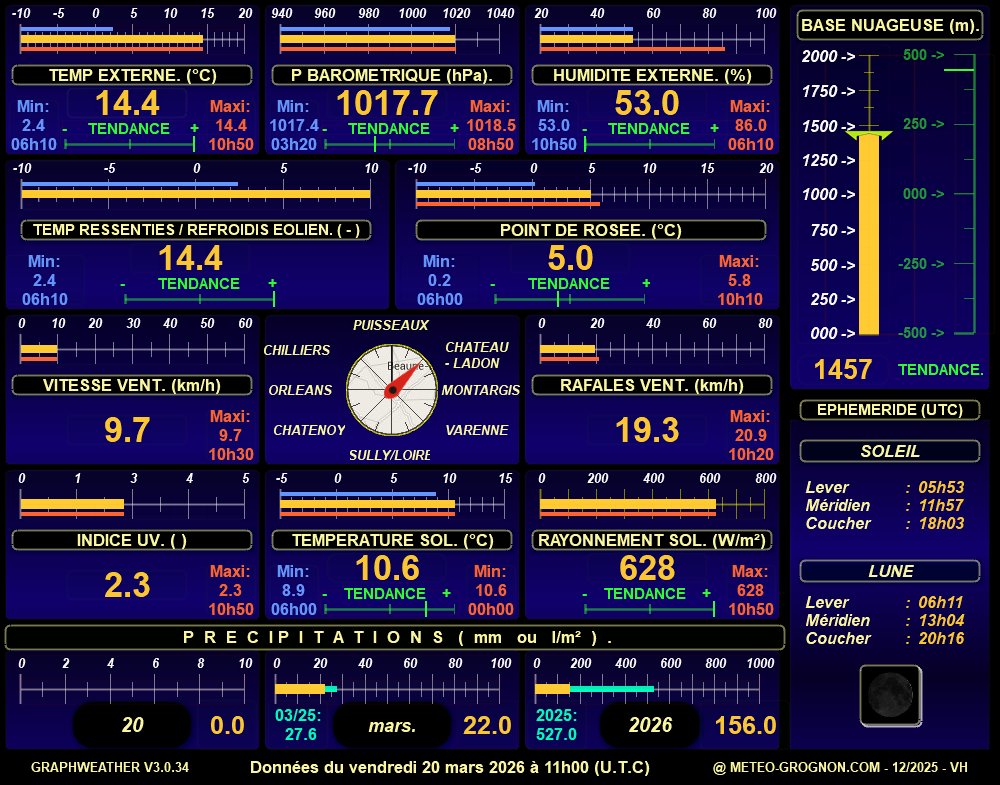
Task: Select the EPHEMERIDE (UTC) header
Action: click(889, 409)
